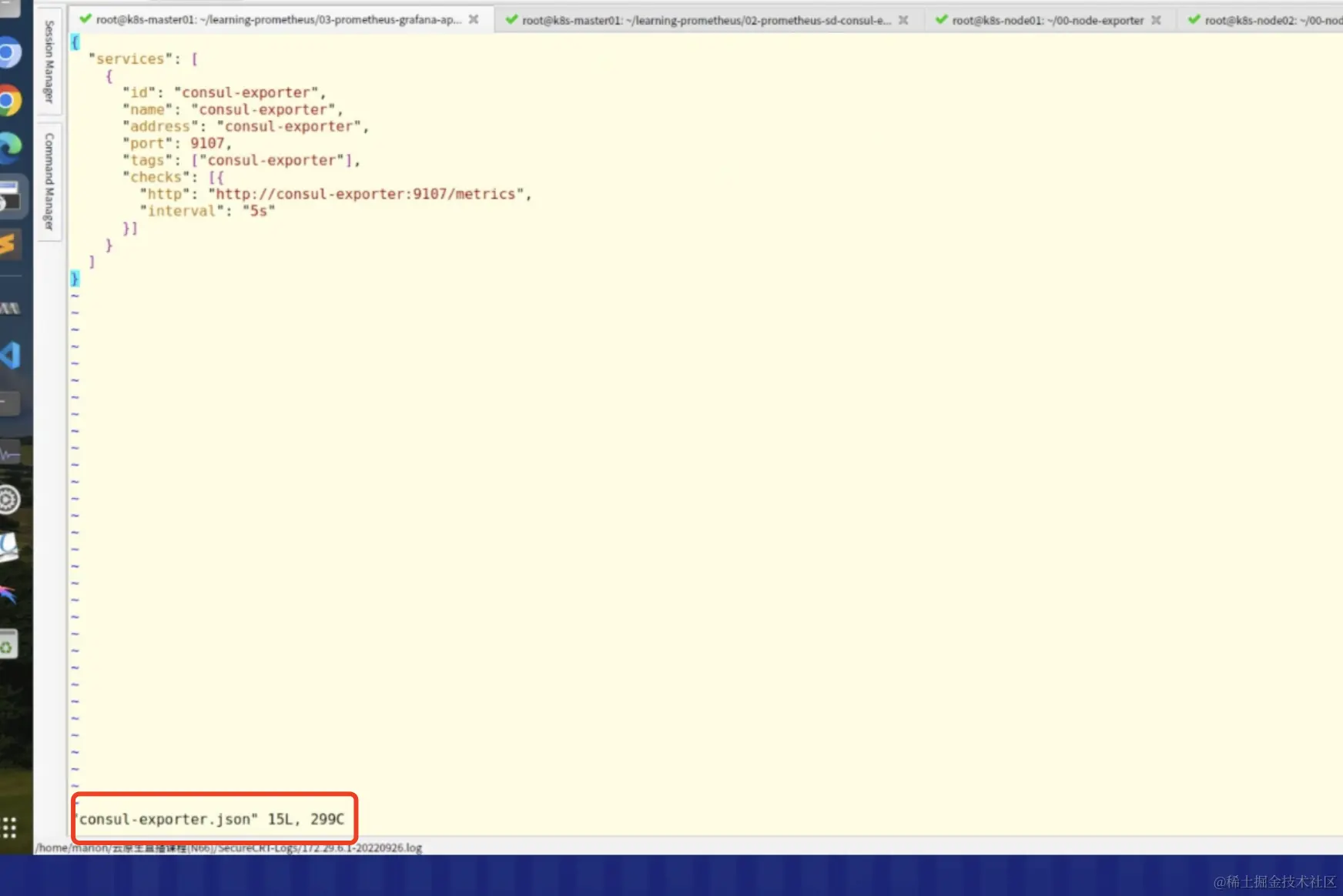Show all applications grid
Viewport: 1343px width, 896px height.
click(9, 827)
